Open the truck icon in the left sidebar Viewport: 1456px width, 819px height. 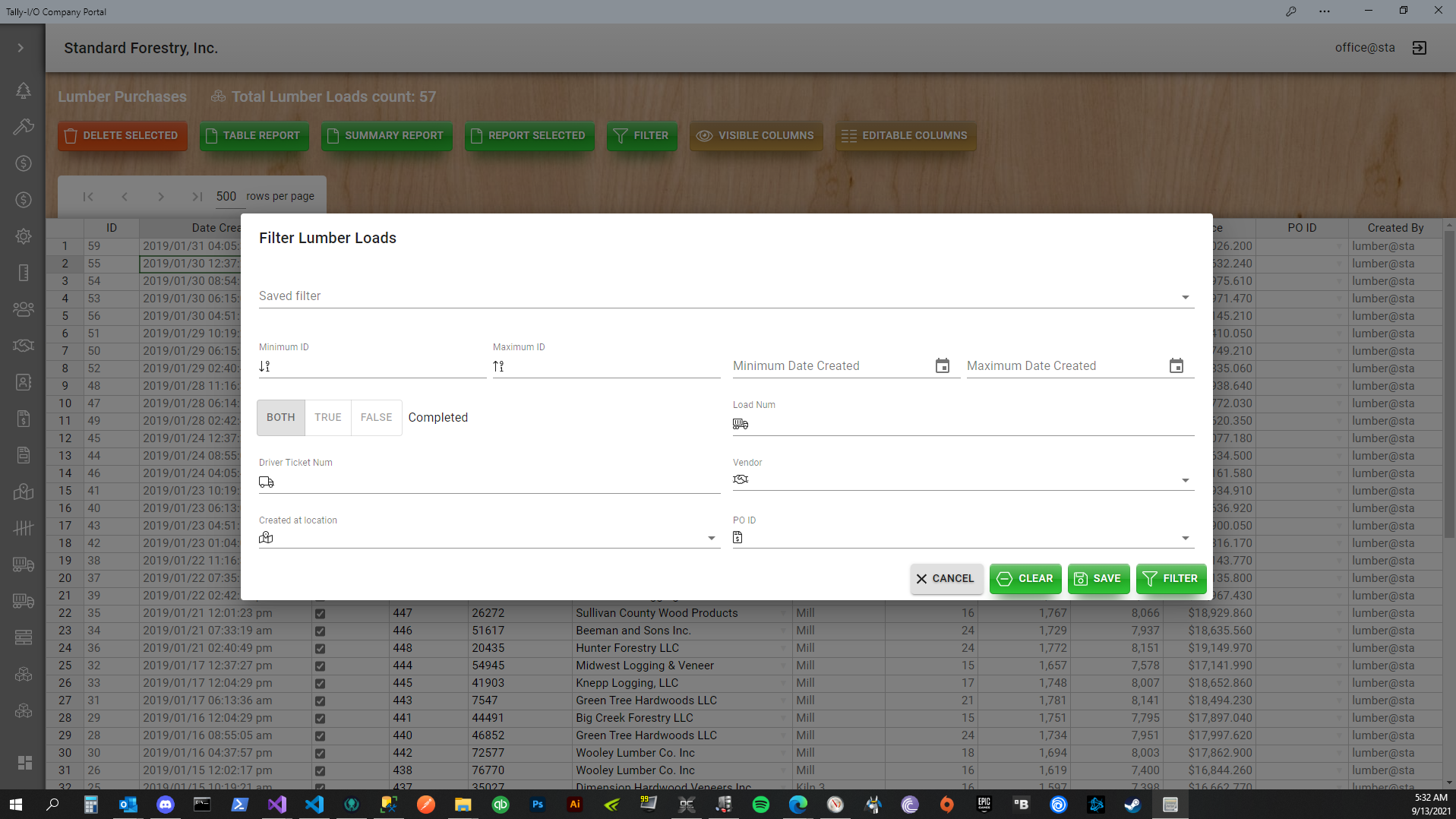24,564
